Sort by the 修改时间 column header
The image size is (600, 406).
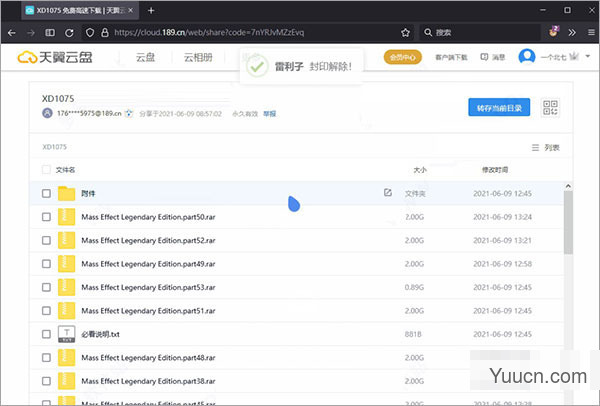[495, 170]
